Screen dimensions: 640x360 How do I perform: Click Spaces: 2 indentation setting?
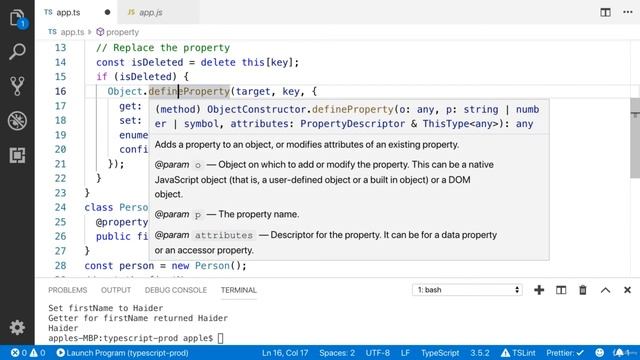(x=337, y=353)
